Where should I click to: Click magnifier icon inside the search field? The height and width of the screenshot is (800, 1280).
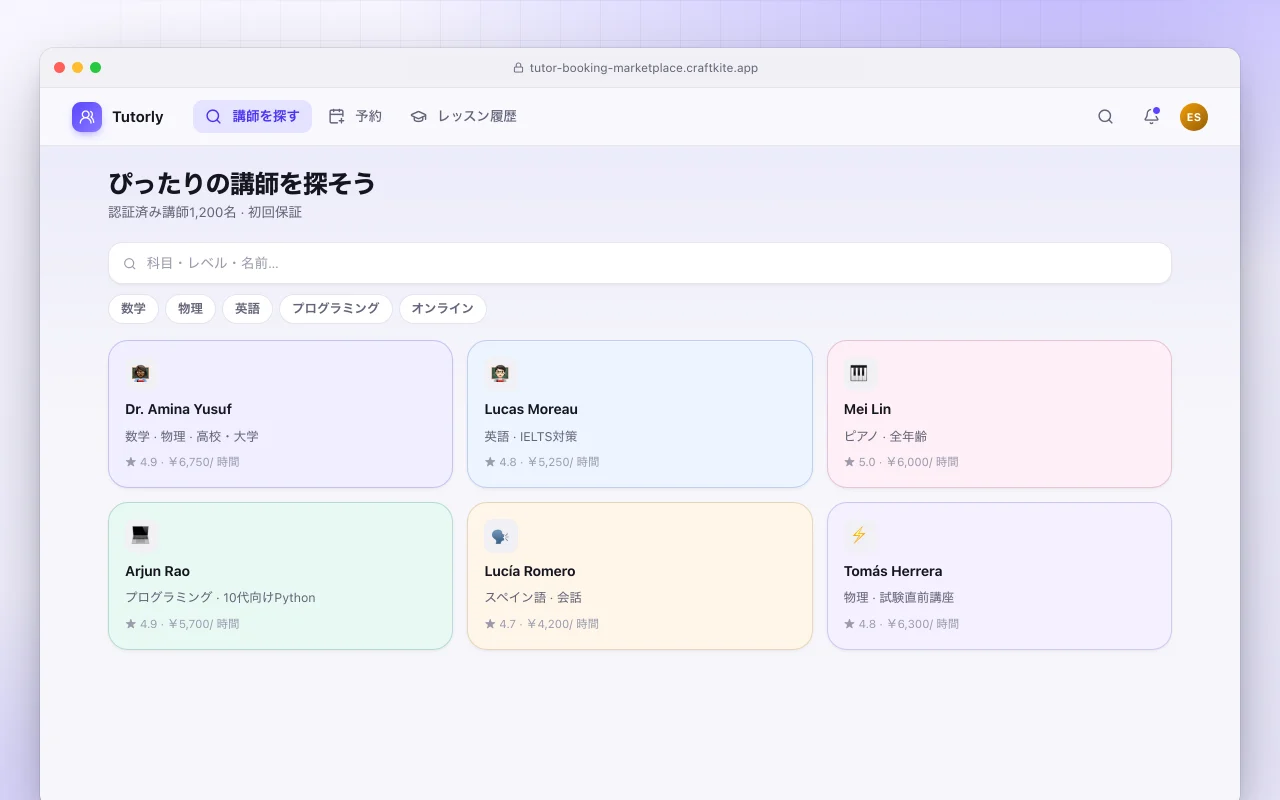pyautogui.click(x=130, y=264)
